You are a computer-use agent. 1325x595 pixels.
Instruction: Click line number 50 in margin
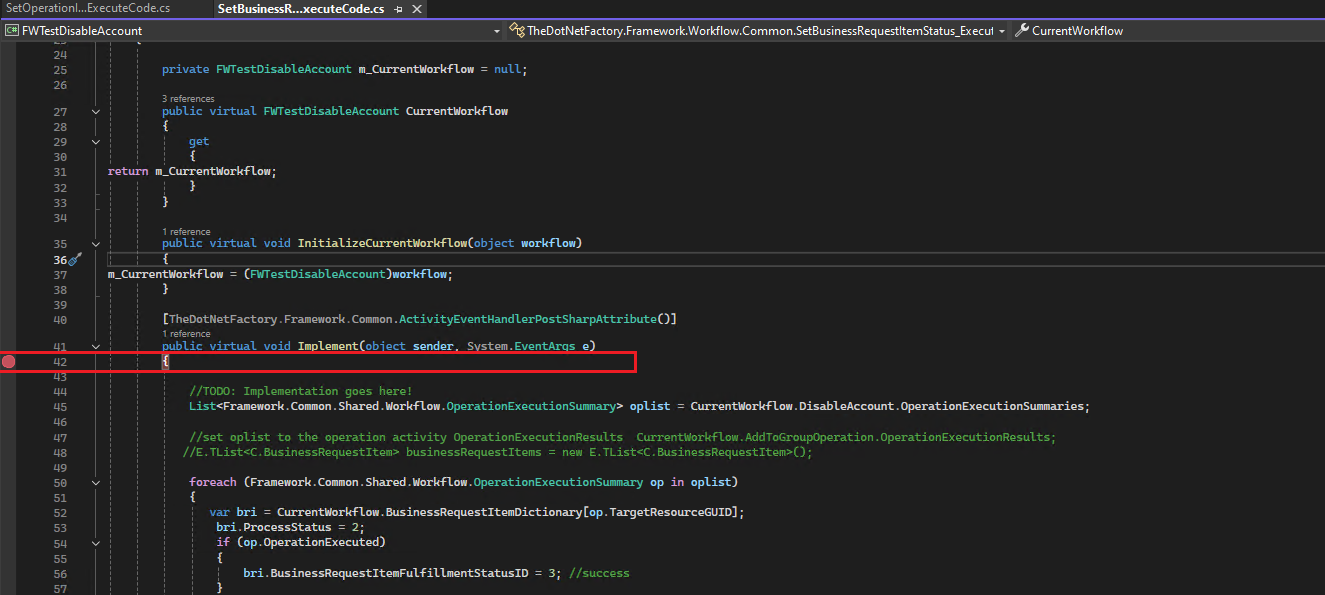[x=59, y=482]
